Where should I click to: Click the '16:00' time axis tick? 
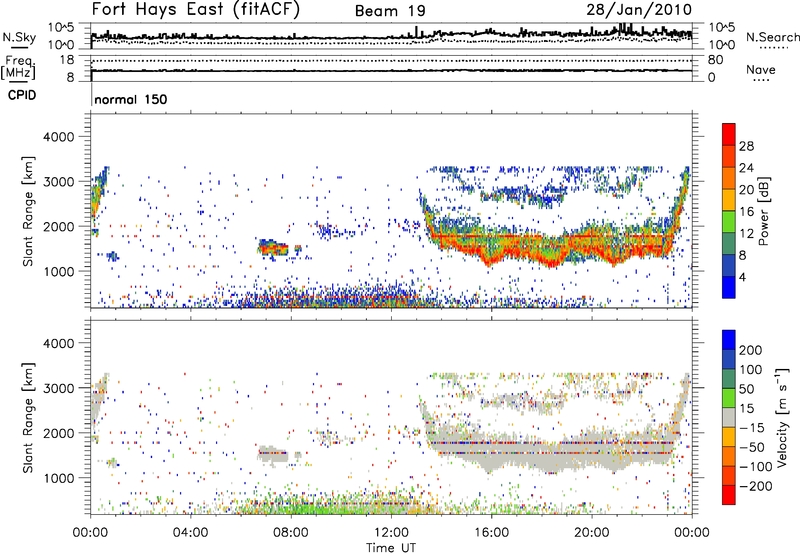coord(491,533)
